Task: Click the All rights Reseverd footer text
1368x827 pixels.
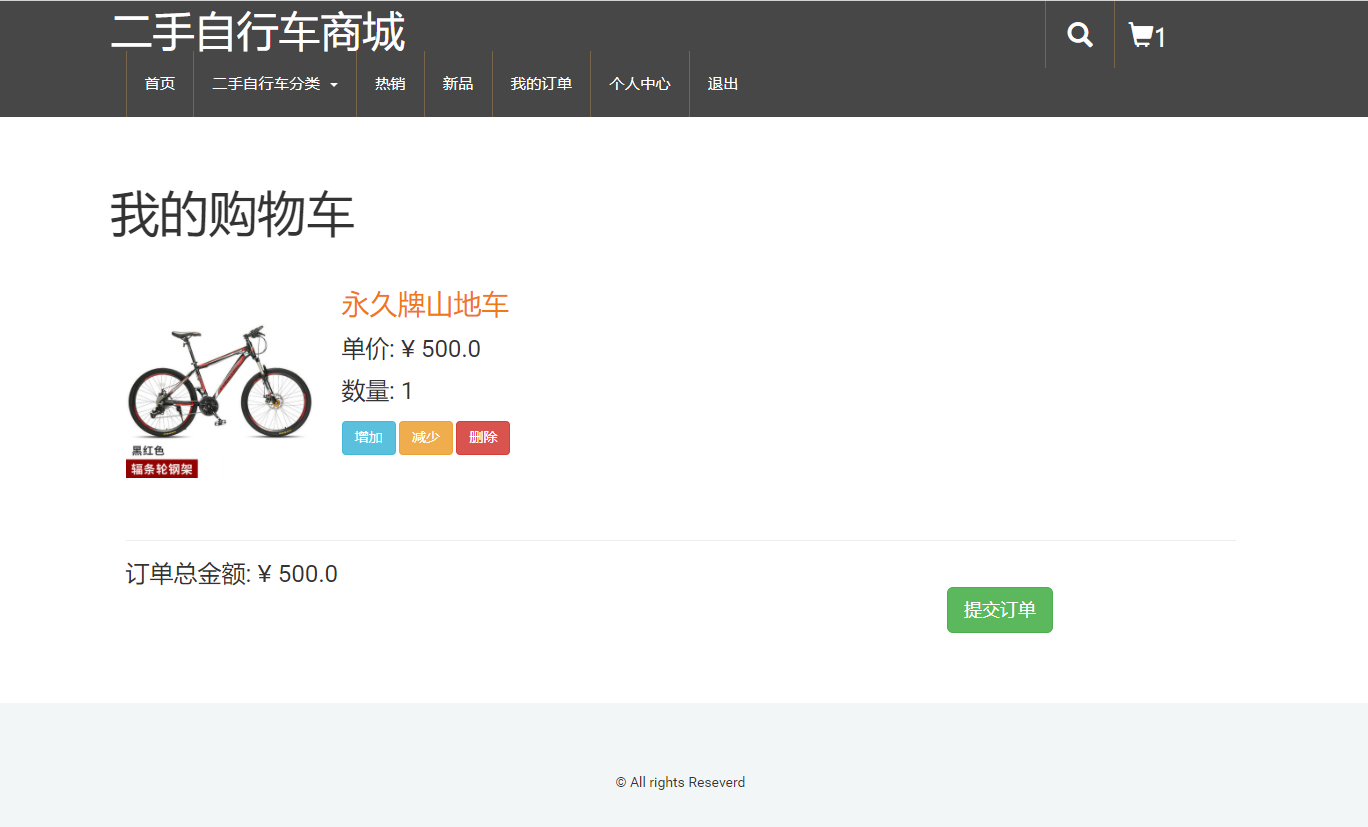Action: pos(680,782)
